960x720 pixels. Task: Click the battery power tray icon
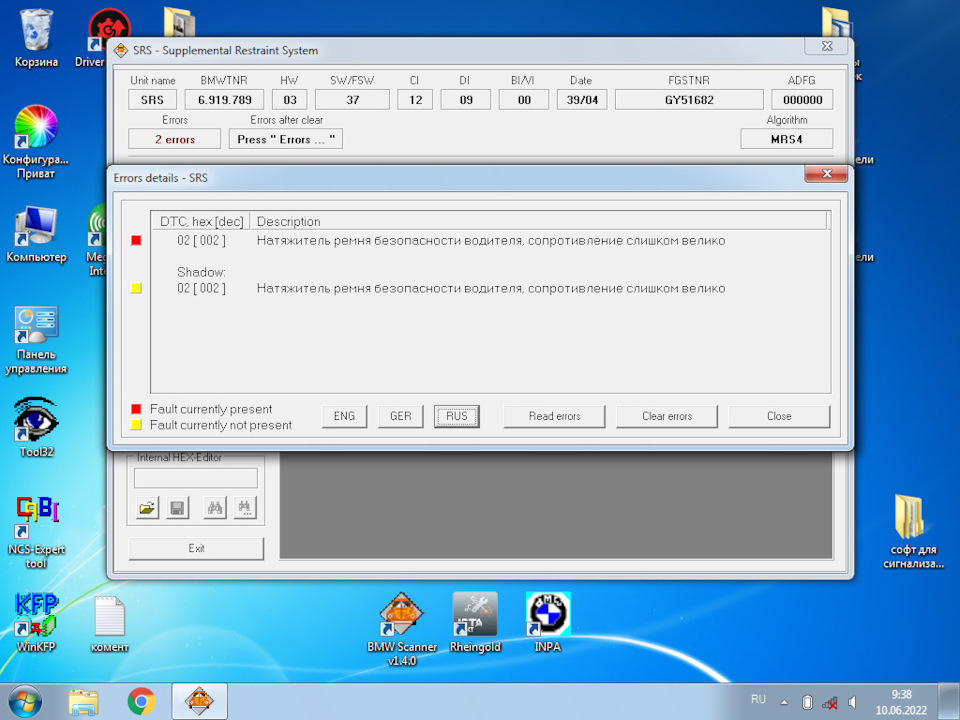(x=807, y=702)
